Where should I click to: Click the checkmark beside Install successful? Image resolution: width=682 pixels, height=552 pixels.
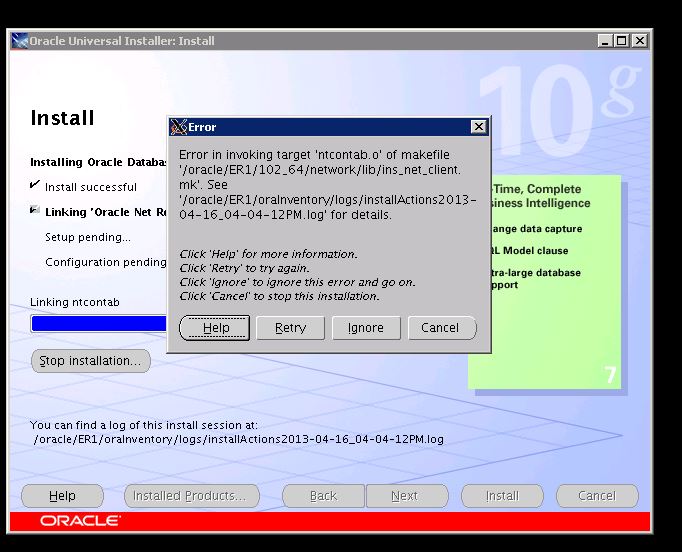(35, 184)
